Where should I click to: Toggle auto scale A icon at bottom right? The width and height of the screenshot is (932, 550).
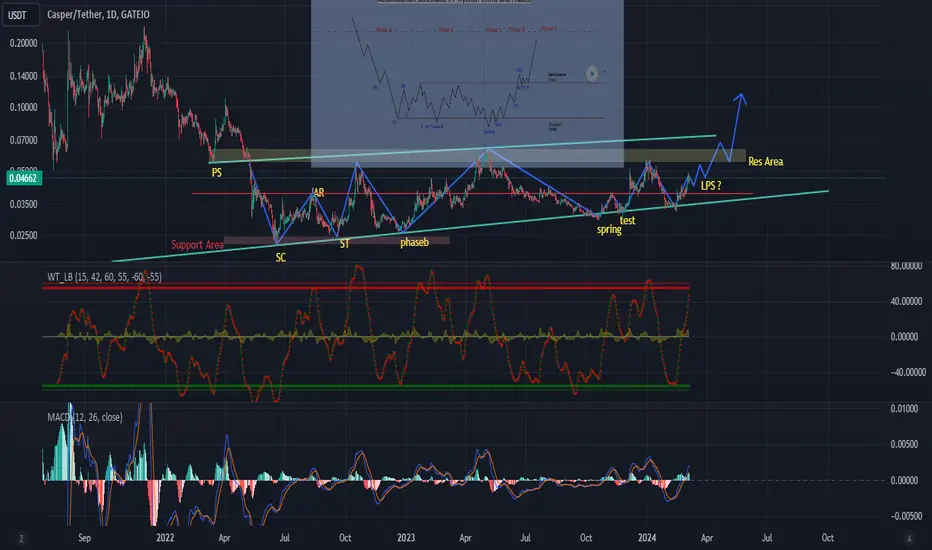click(x=909, y=539)
